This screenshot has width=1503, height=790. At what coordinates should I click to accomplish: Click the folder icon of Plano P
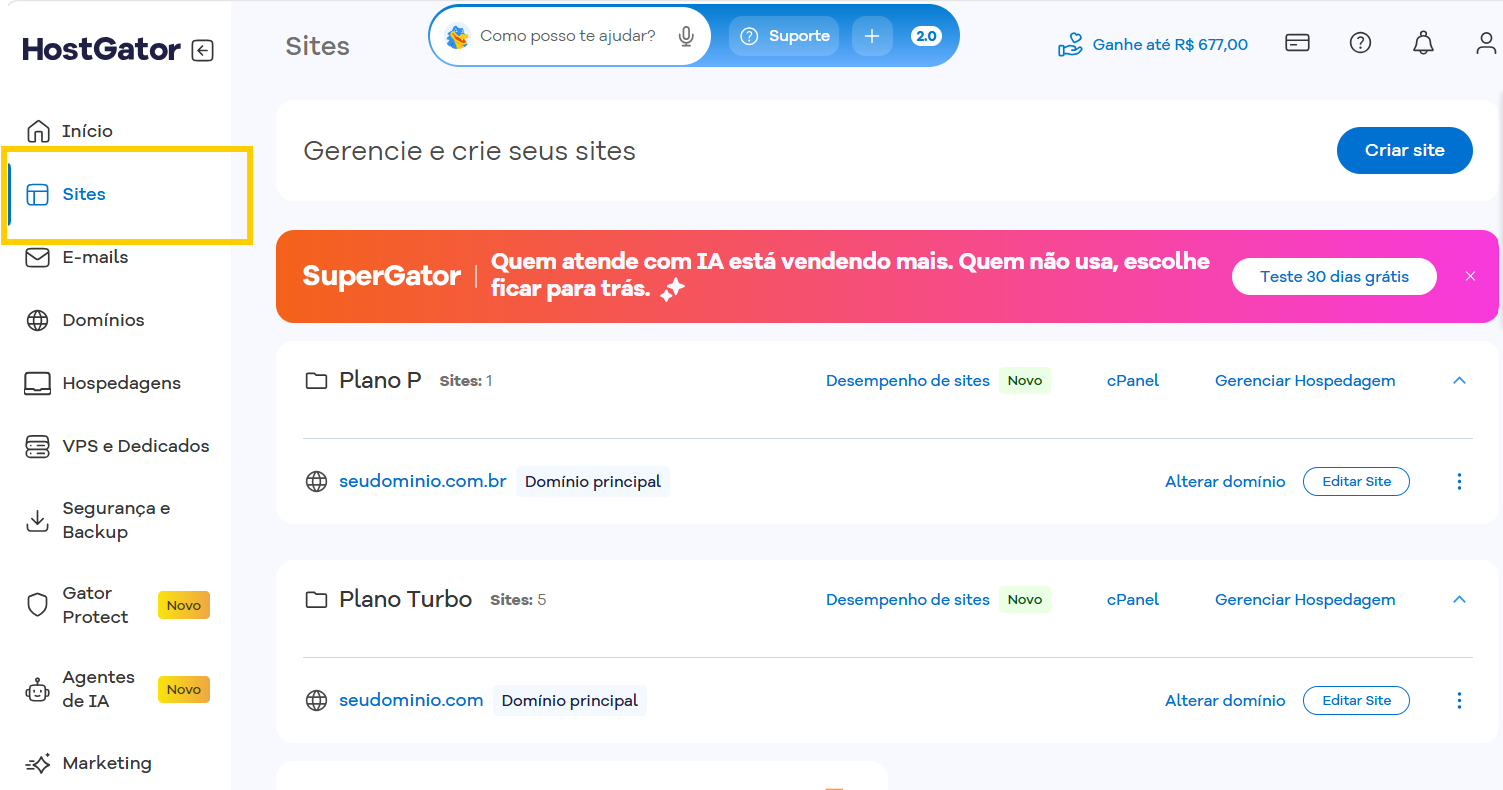tap(316, 381)
